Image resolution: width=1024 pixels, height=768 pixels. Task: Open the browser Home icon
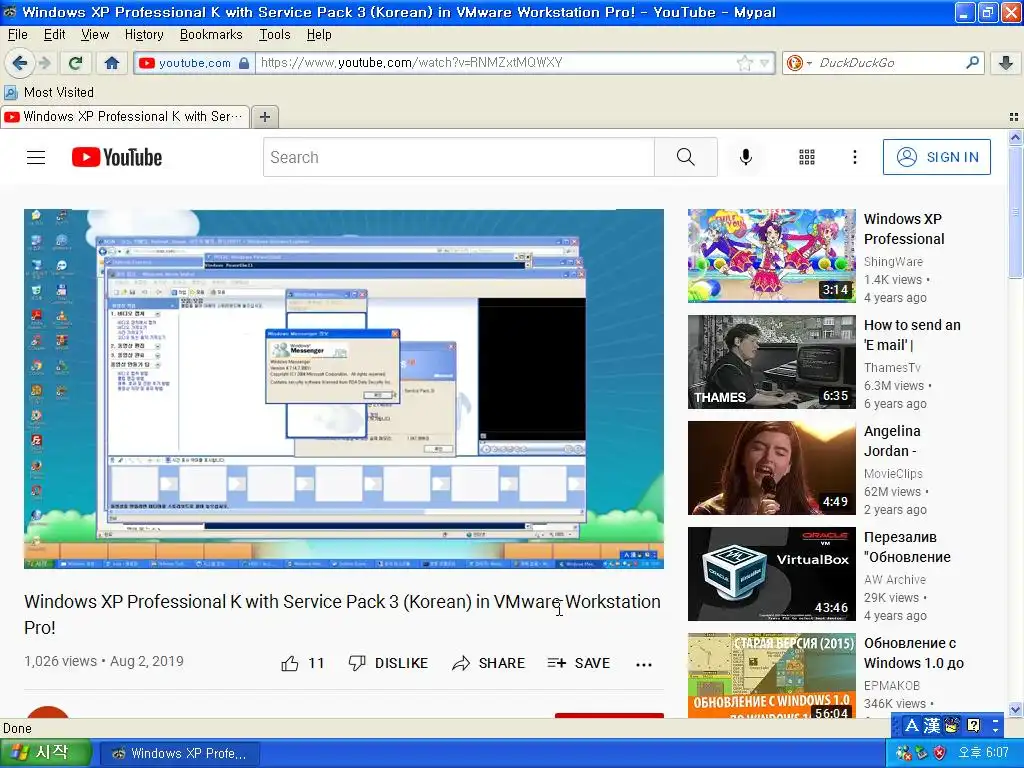(112, 63)
